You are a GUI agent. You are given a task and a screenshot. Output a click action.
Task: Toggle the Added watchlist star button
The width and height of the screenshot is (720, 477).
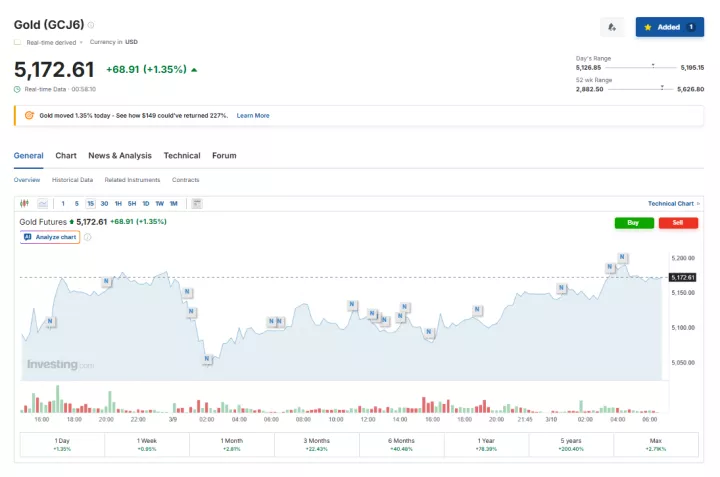pyautogui.click(x=669, y=27)
